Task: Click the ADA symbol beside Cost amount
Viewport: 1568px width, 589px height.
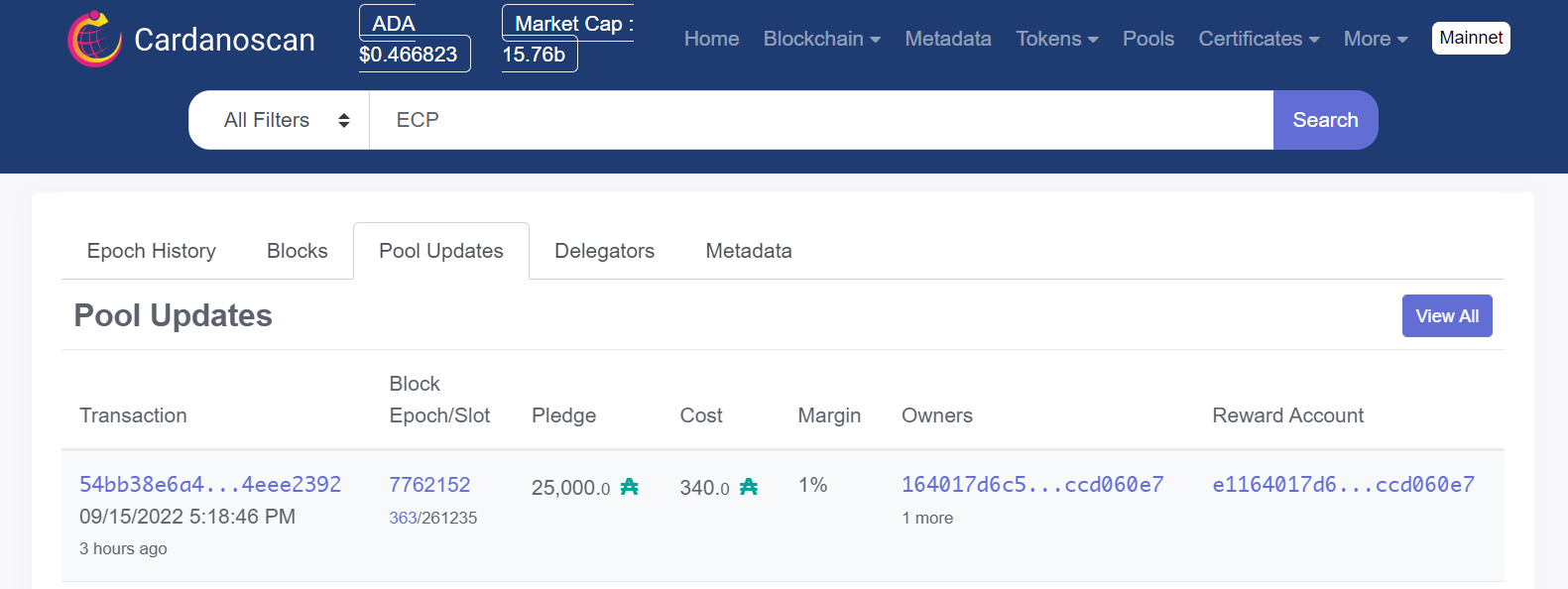Action: pyautogui.click(x=748, y=487)
